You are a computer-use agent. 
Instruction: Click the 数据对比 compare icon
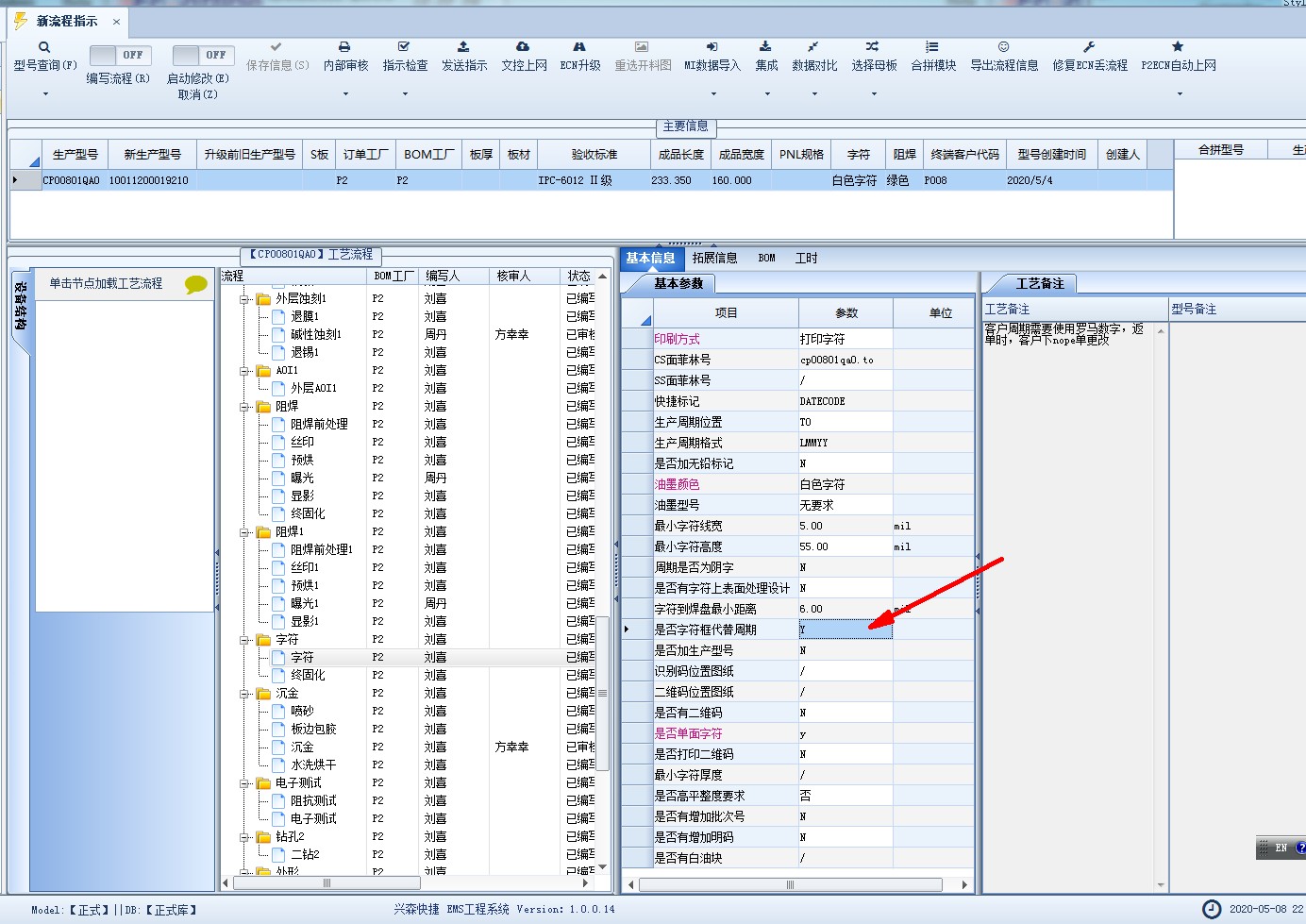813,46
